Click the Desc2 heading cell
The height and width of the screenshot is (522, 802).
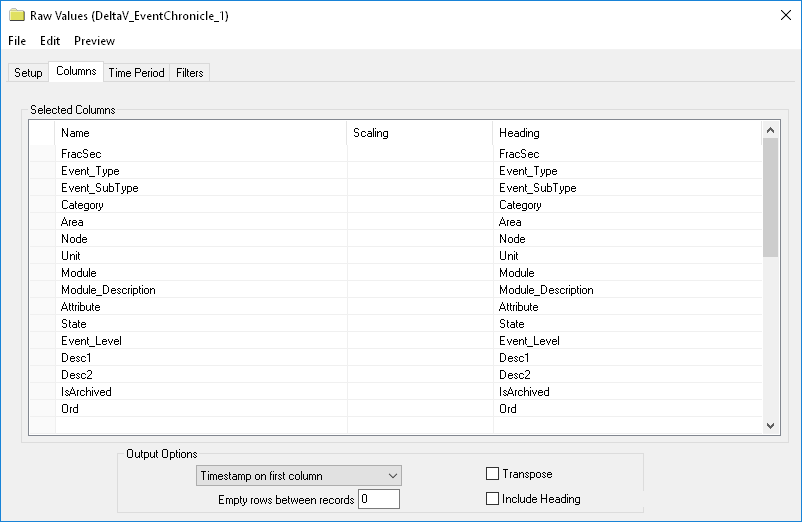(x=628, y=375)
